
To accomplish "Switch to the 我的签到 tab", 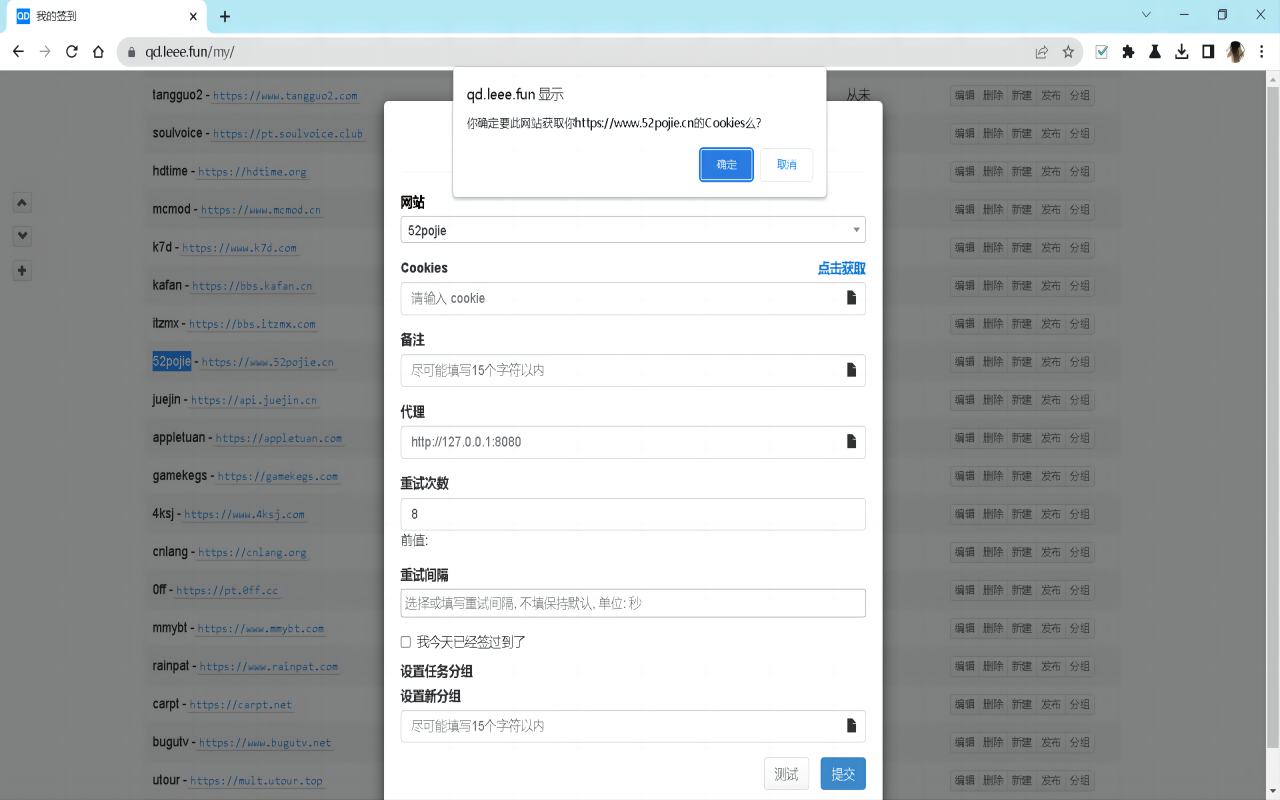I will (105, 16).
